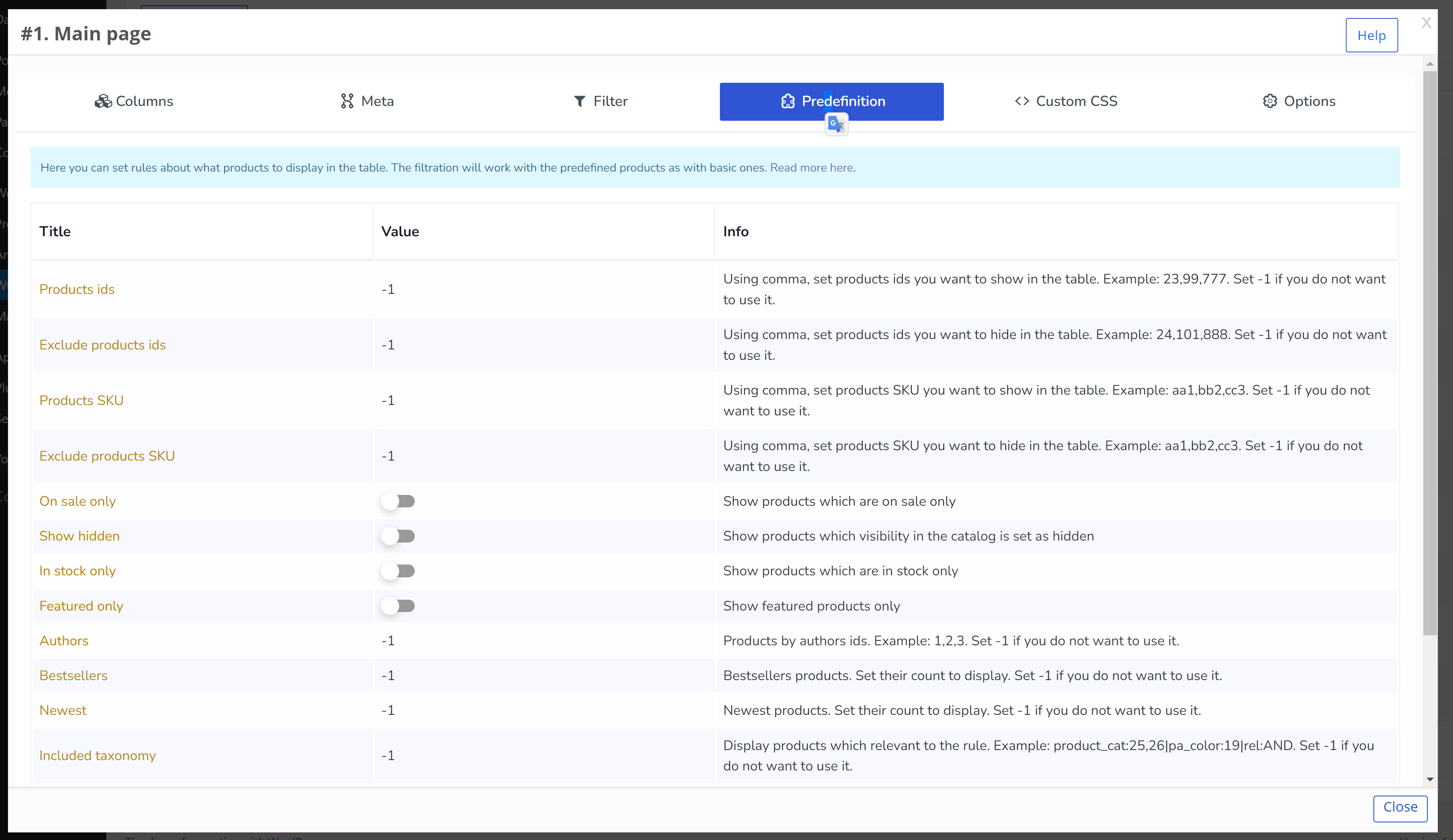Toggle the In stock only switch
Viewport: 1453px width, 840px height.
pos(398,571)
